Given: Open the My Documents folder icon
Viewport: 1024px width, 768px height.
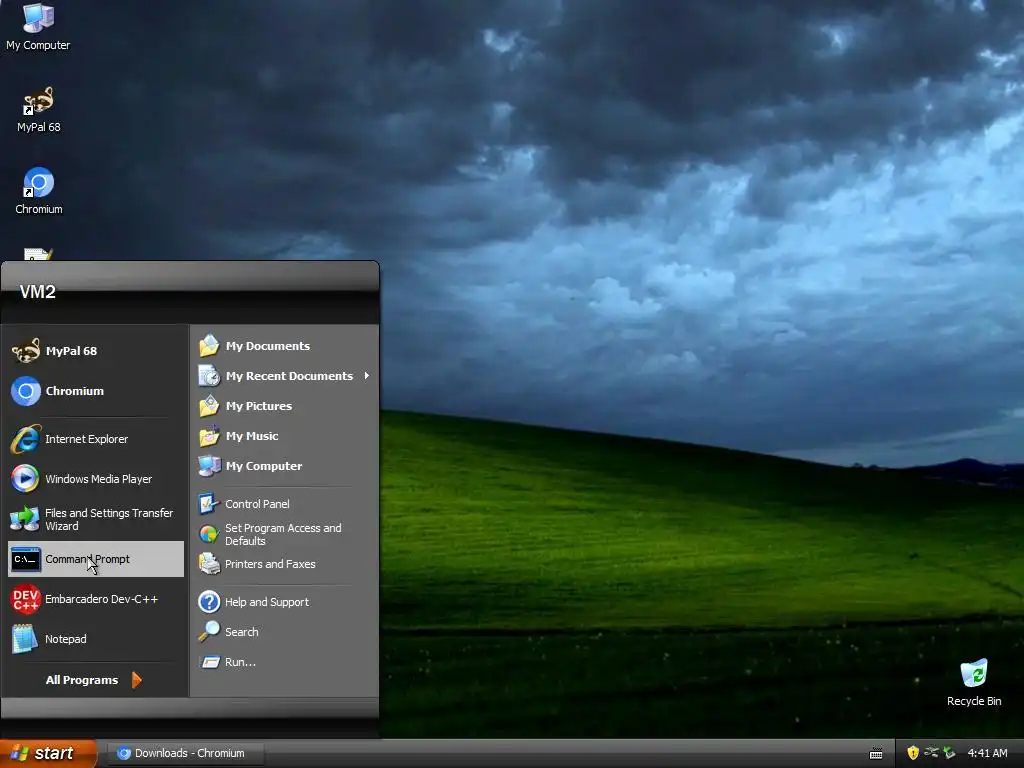Looking at the screenshot, I should click(x=209, y=345).
